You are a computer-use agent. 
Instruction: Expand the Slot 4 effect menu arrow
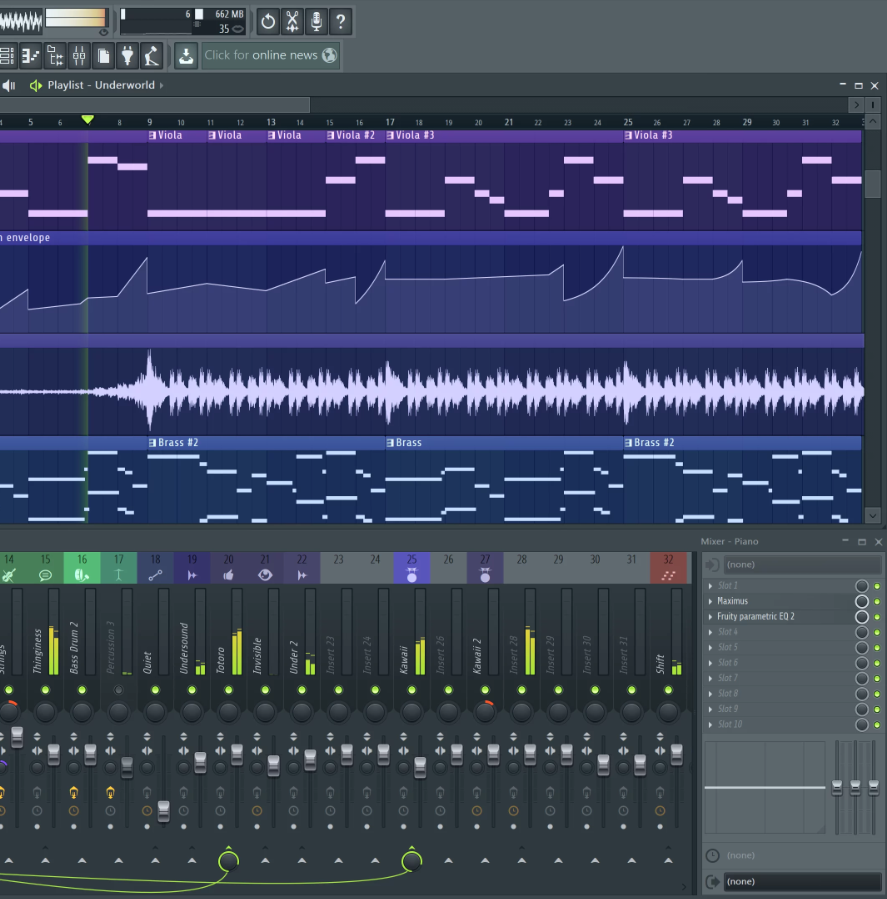710,632
